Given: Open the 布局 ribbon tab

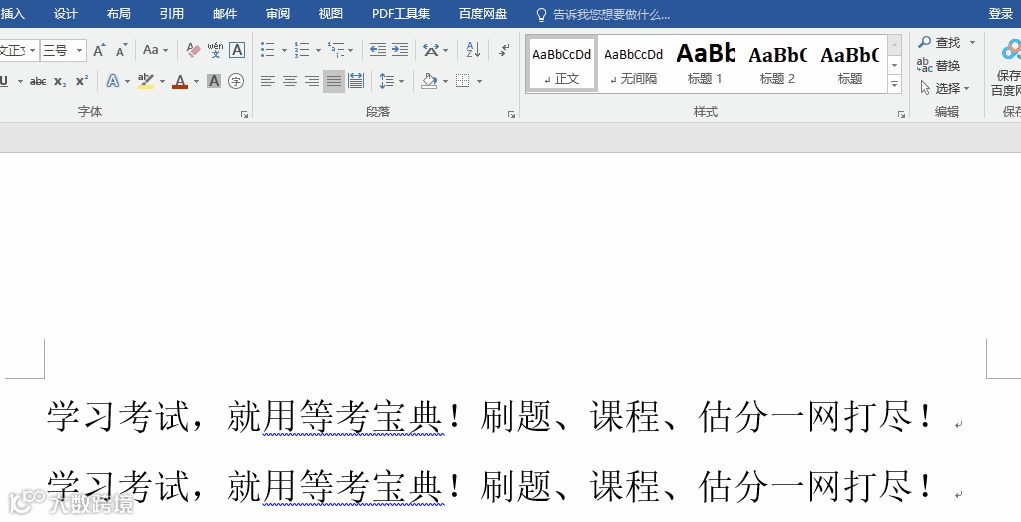Looking at the screenshot, I should [119, 14].
